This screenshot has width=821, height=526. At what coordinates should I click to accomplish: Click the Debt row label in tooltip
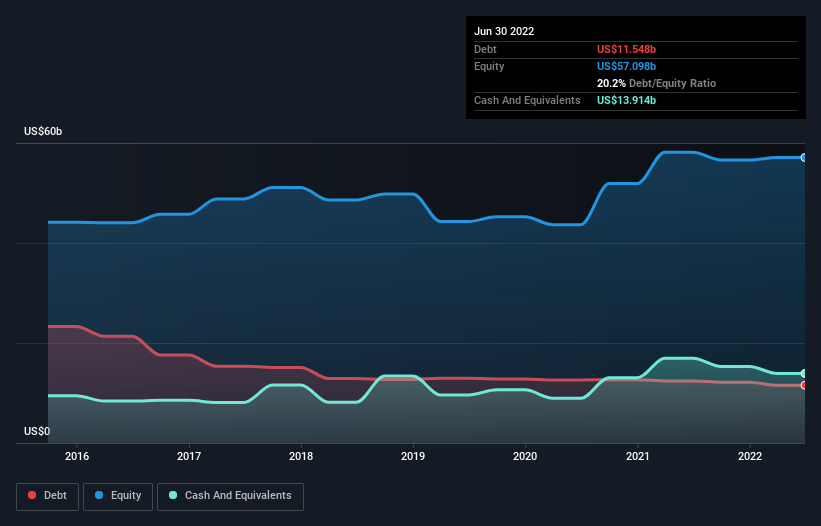click(x=485, y=49)
